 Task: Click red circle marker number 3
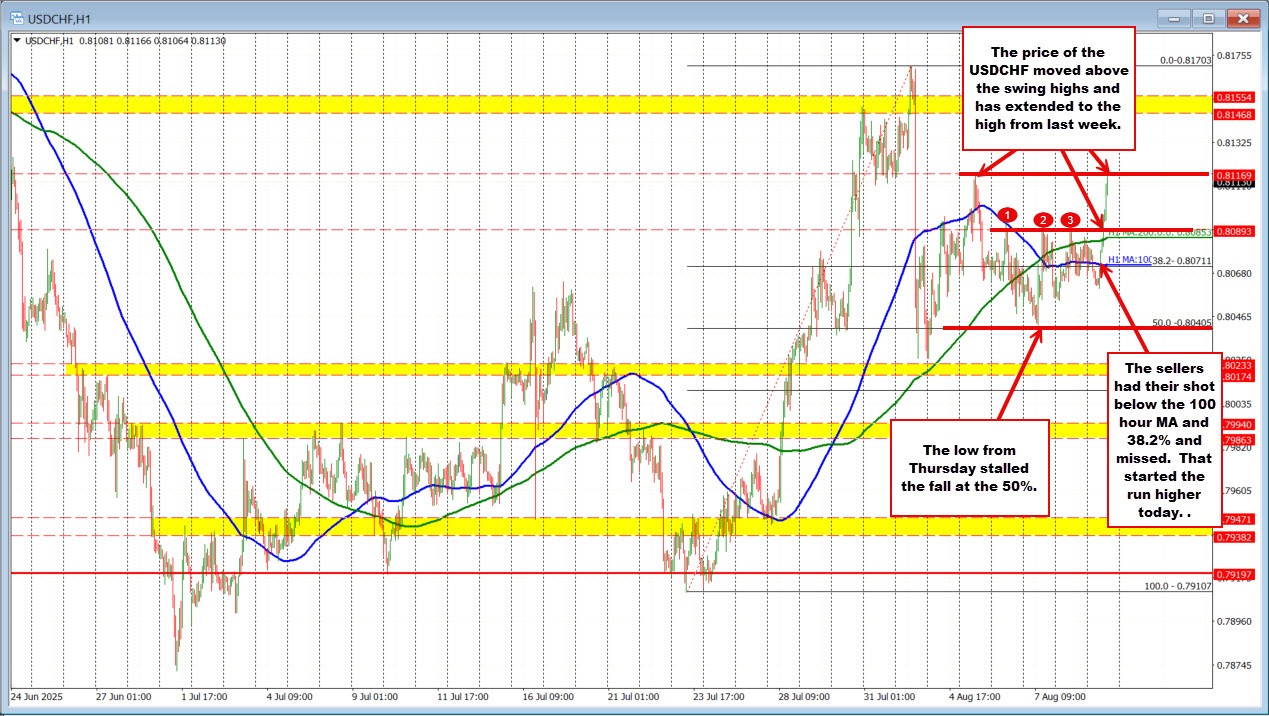point(1070,219)
